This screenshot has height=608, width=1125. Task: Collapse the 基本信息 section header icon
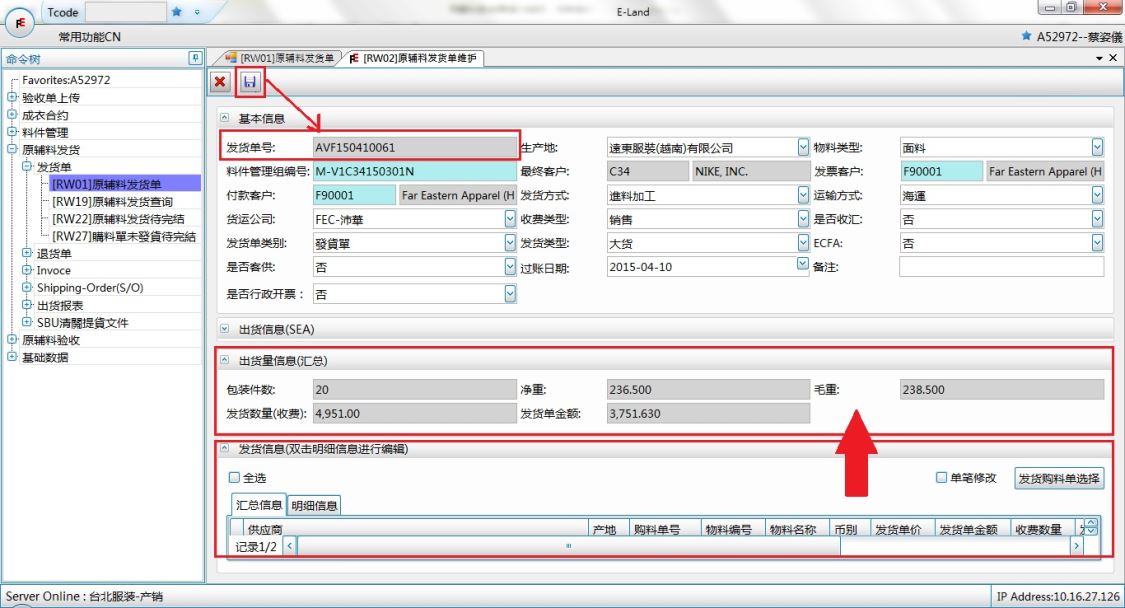coord(224,118)
